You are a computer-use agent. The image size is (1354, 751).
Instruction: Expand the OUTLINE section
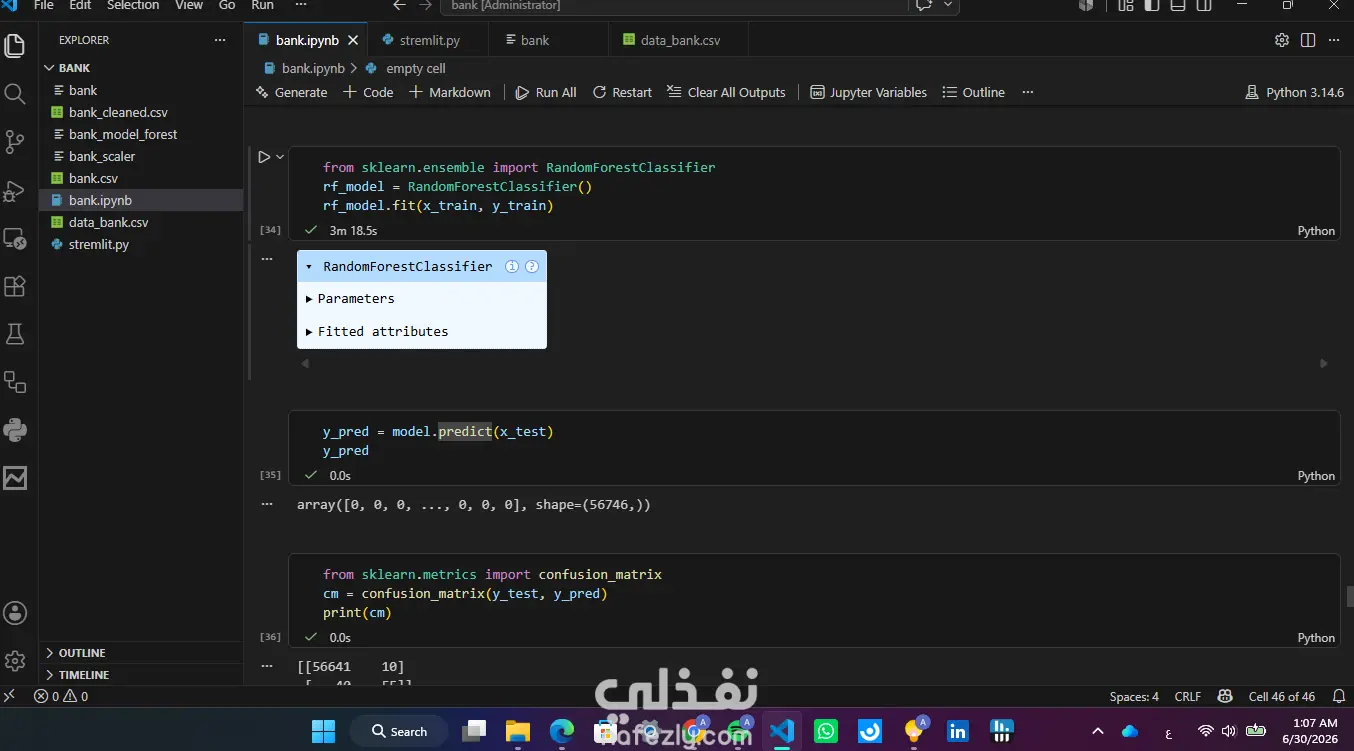coord(140,652)
